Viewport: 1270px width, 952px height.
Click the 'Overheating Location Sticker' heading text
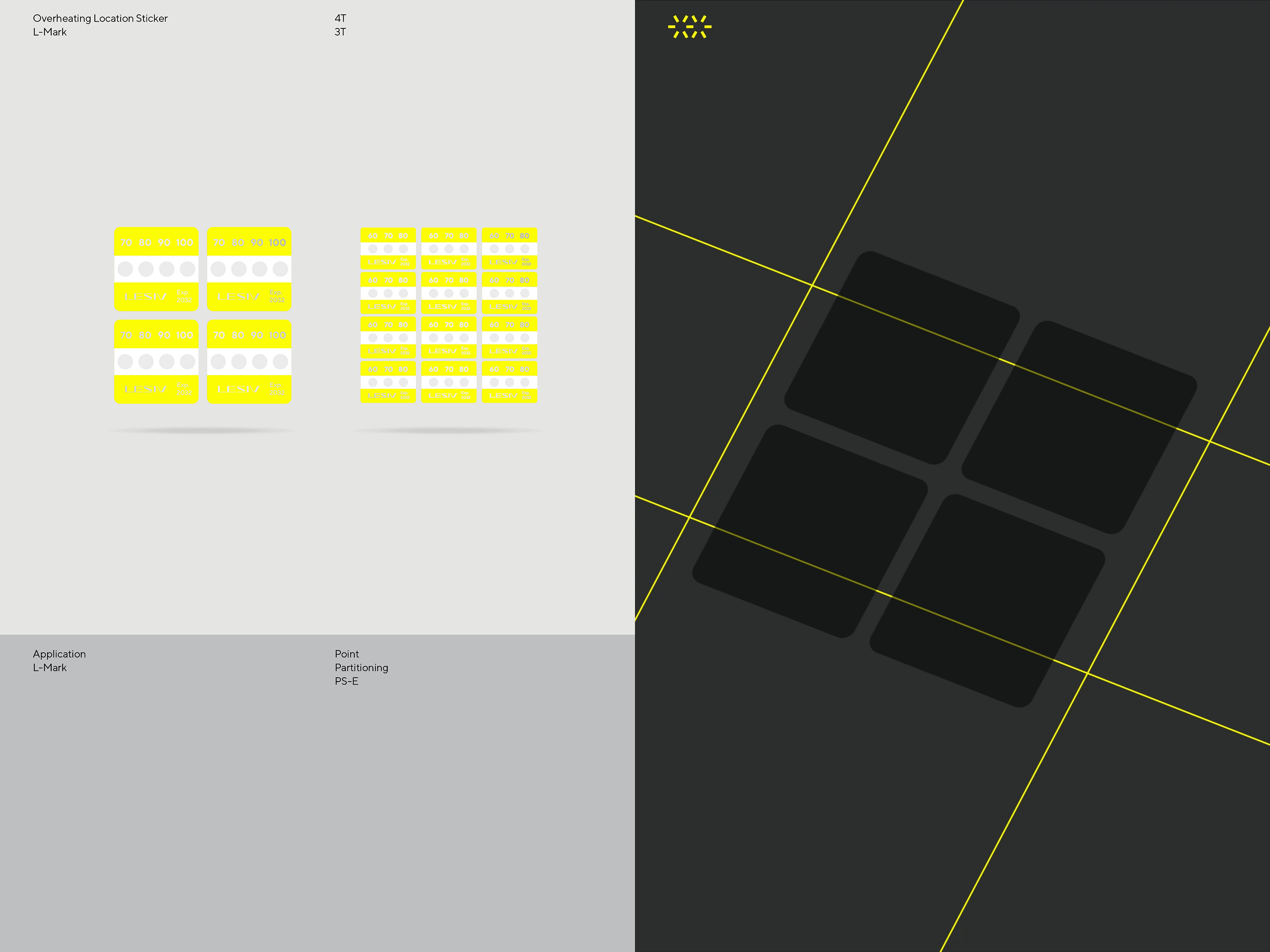point(100,18)
